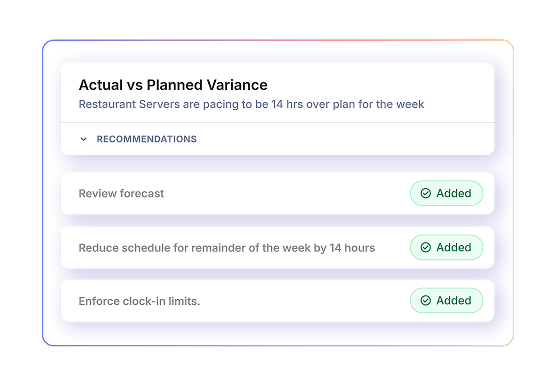Click Added label text on Review forecast row

coord(454,193)
